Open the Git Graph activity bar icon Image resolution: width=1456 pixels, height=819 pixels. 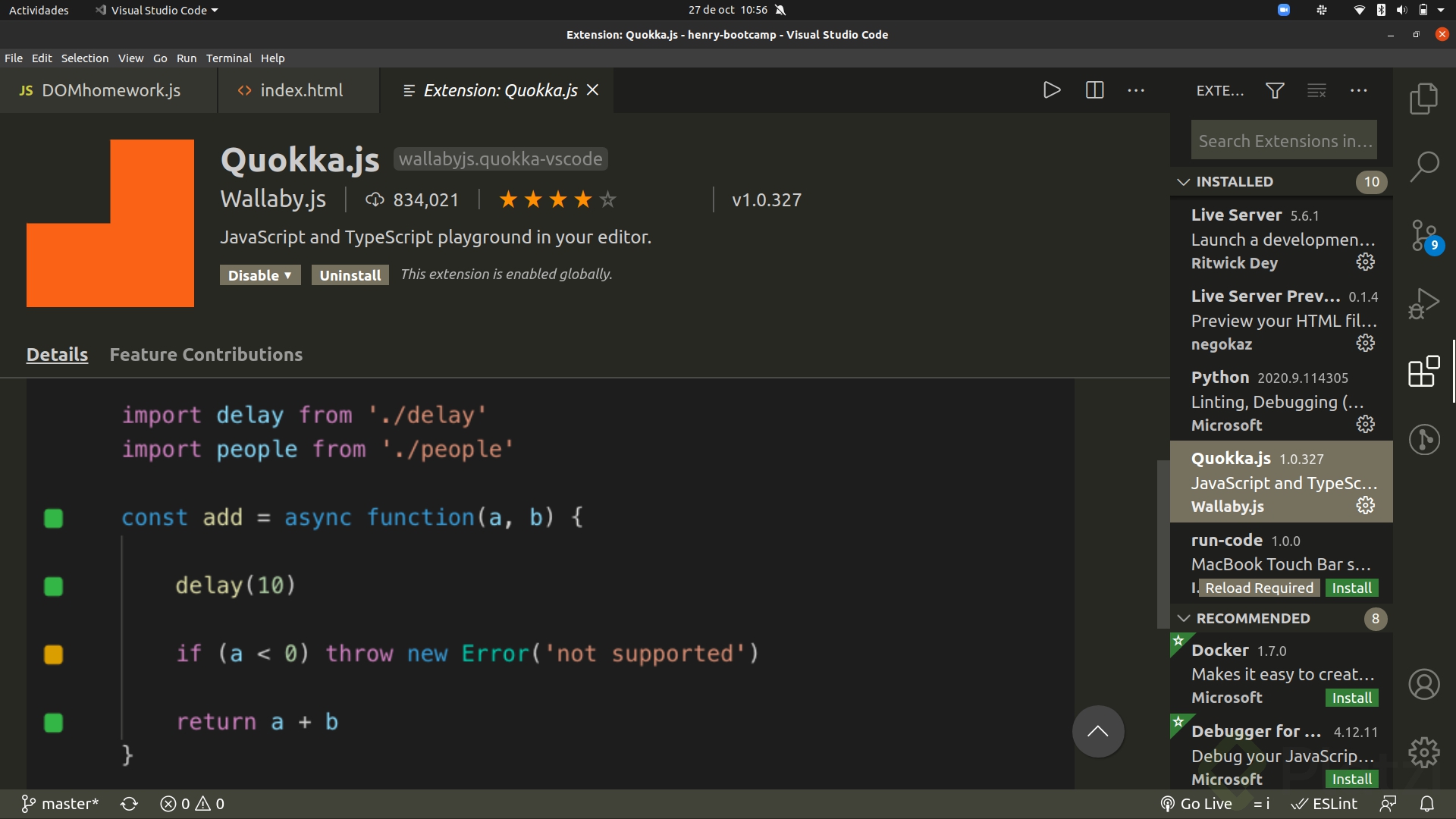coord(1423,440)
